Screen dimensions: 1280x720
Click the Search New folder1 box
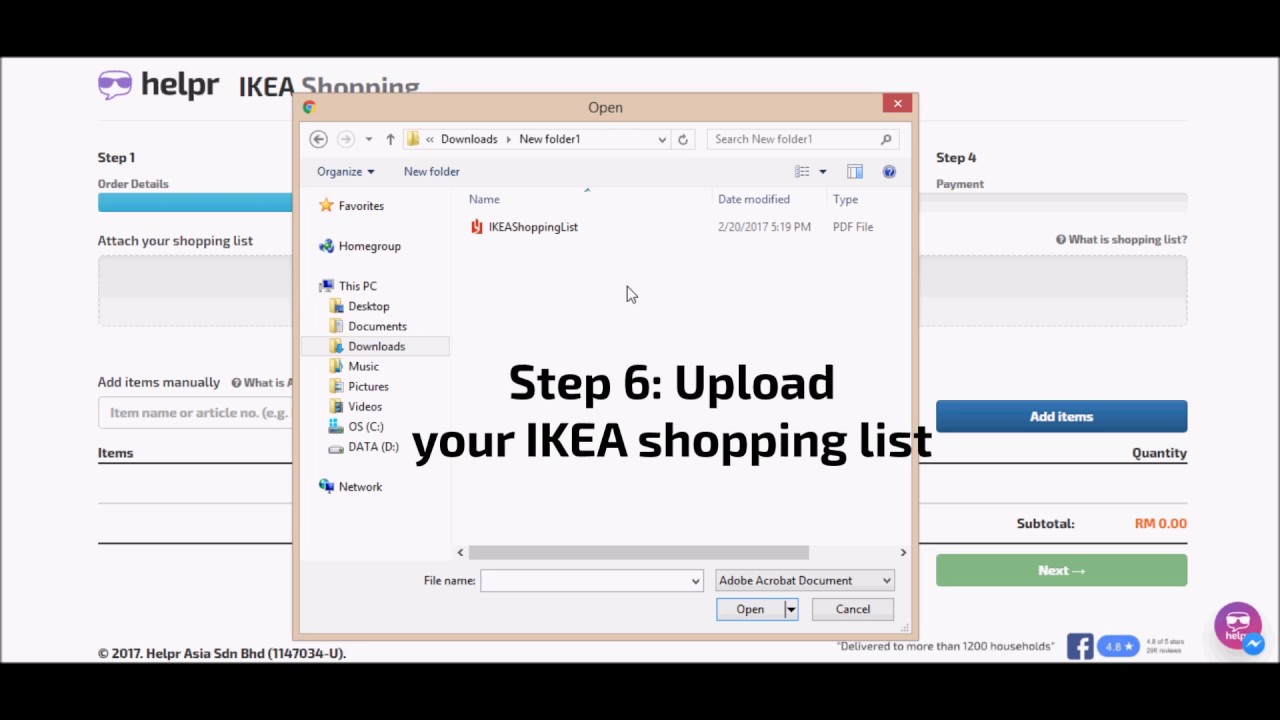click(803, 139)
